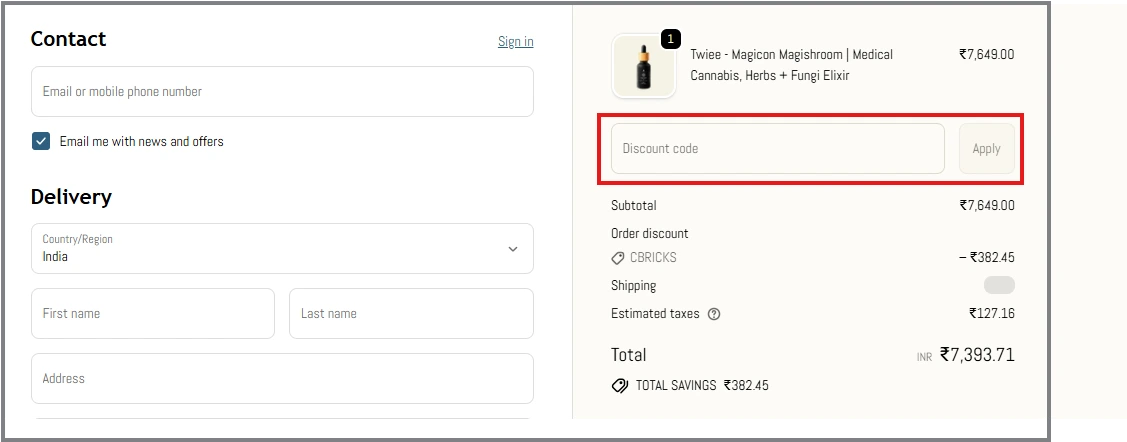Focus the Address field

(282, 378)
